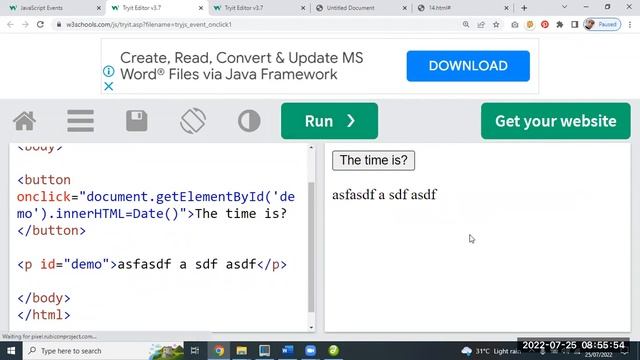Reload the current page
640x360 pixels.
[x=40, y=24]
